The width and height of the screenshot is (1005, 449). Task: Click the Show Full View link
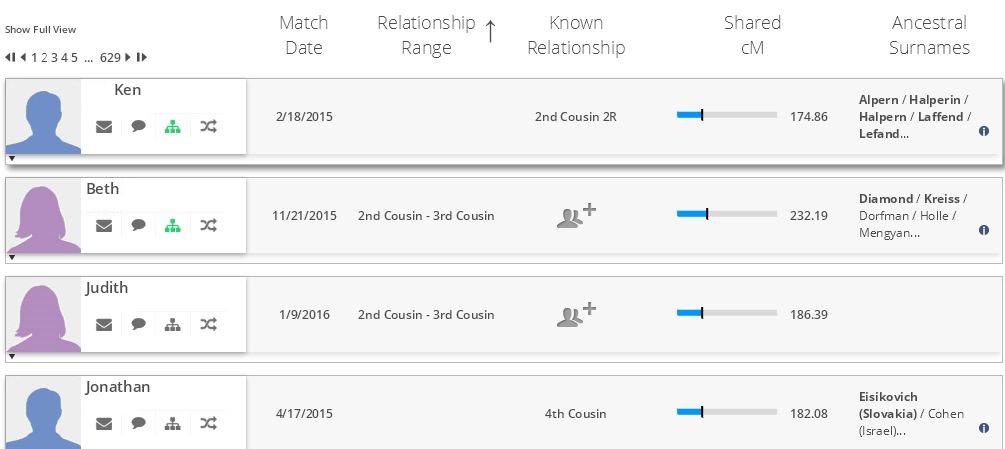tap(40, 30)
